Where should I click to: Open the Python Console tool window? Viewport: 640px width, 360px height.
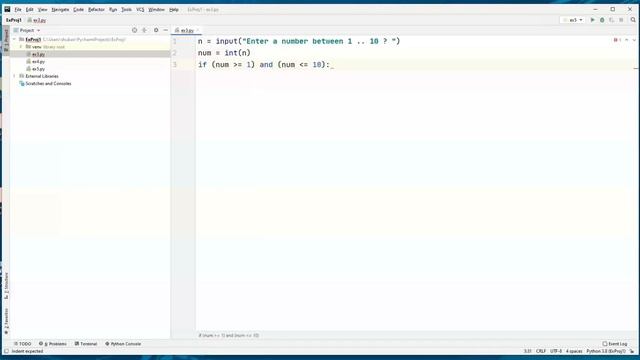[123, 344]
